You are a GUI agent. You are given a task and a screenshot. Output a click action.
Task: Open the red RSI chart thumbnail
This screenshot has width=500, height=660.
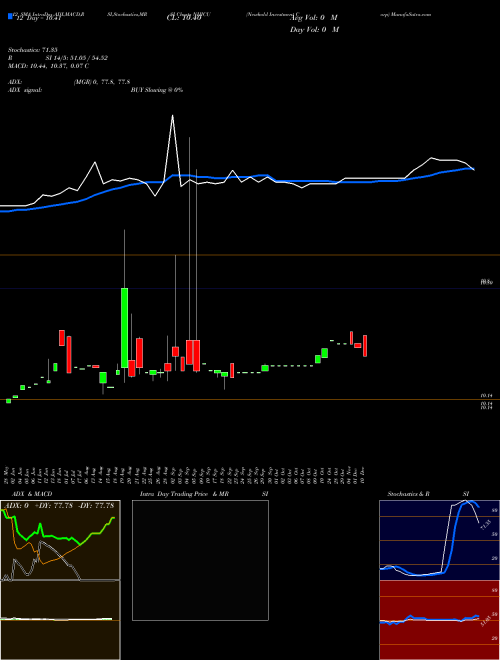439,620
